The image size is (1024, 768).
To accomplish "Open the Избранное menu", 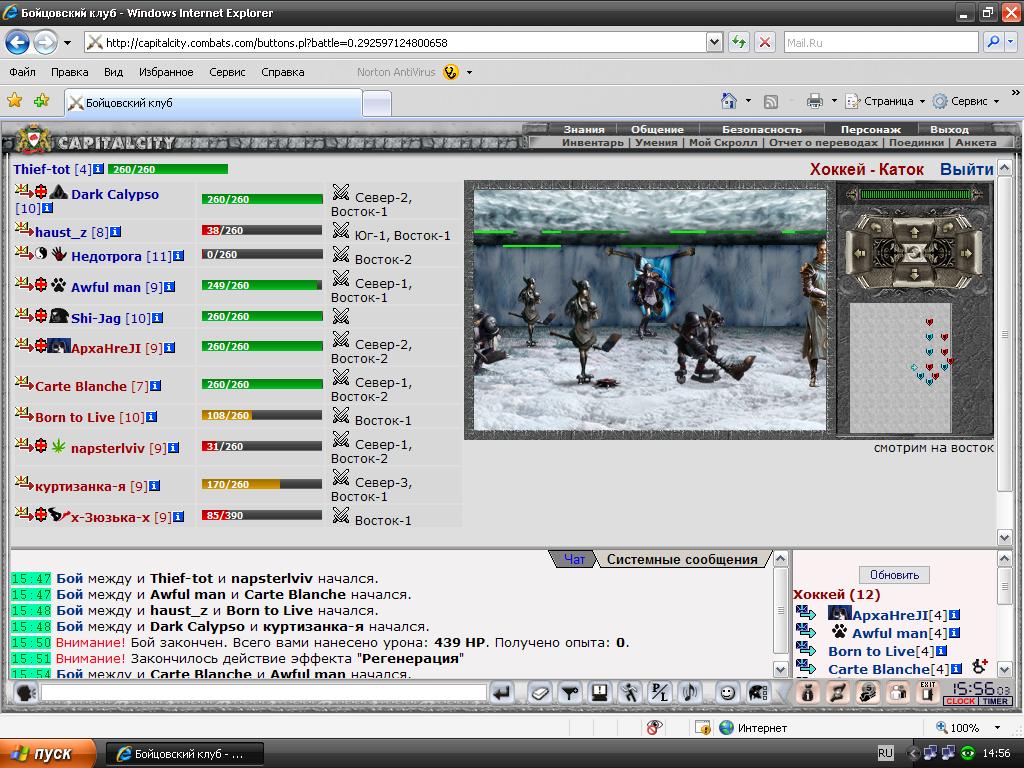I will click(x=166, y=72).
